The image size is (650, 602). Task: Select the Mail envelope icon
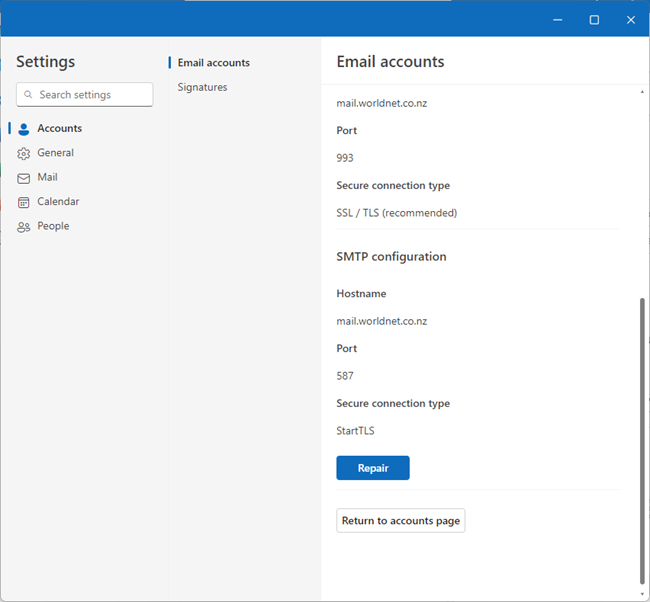coord(24,178)
